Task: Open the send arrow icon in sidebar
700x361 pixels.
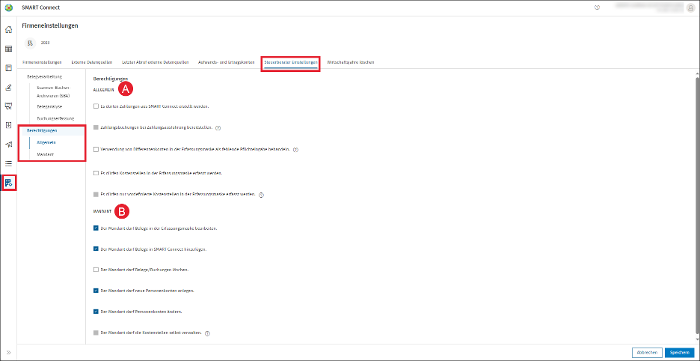Action: click(x=8, y=144)
